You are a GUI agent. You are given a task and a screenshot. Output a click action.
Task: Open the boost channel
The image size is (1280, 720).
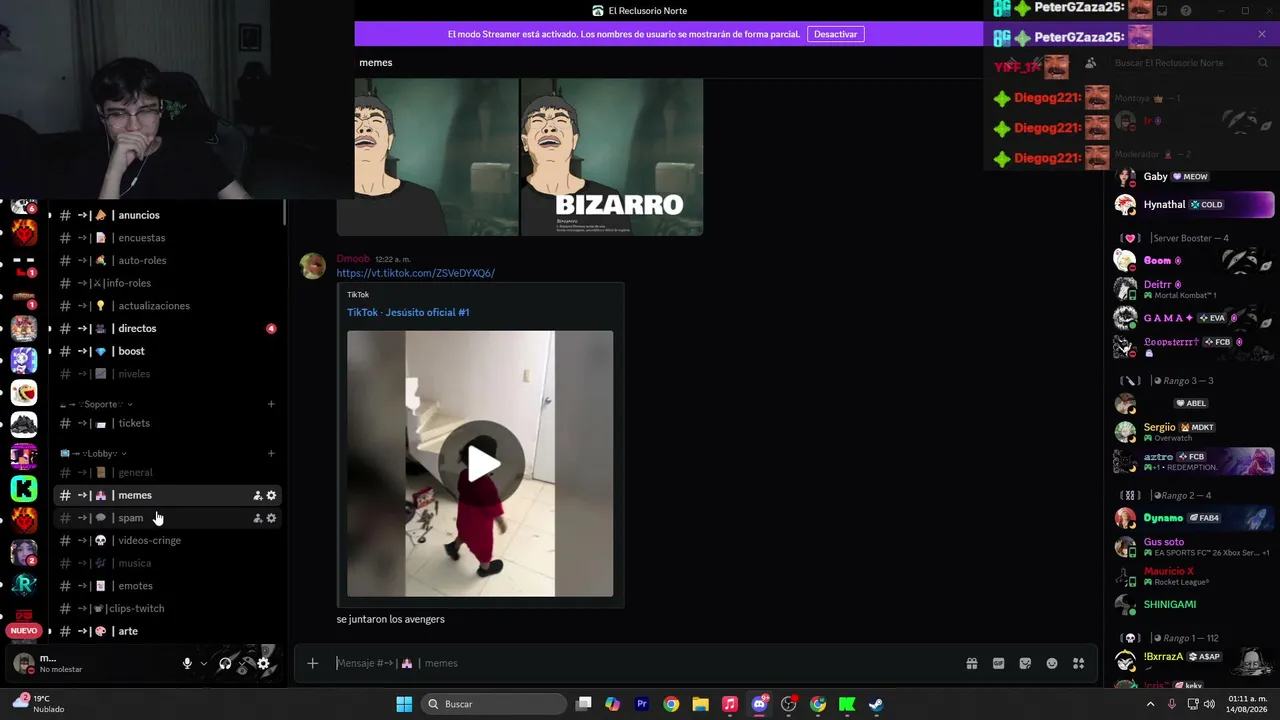coord(167,351)
